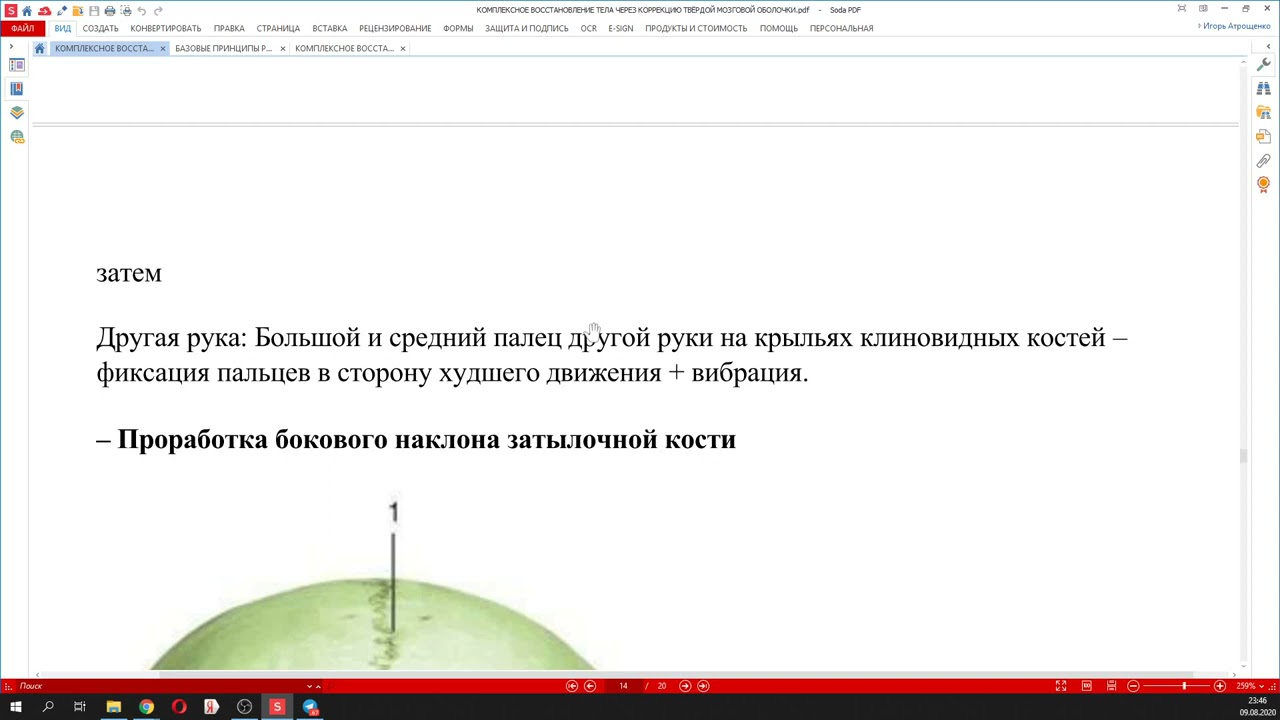Open the ЗАЩИТА И ПОДПИСЬ ribbon tab
The height and width of the screenshot is (720, 1280).
click(527, 28)
